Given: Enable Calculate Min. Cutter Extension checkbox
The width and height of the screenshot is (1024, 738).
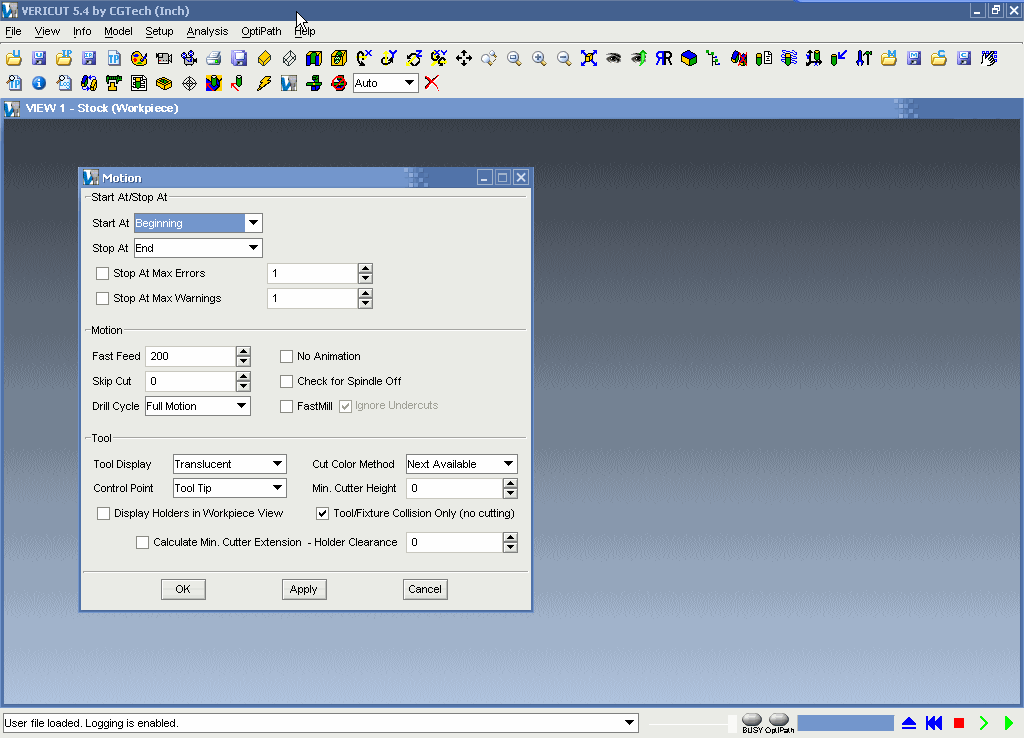Looking at the screenshot, I should [x=142, y=543].
